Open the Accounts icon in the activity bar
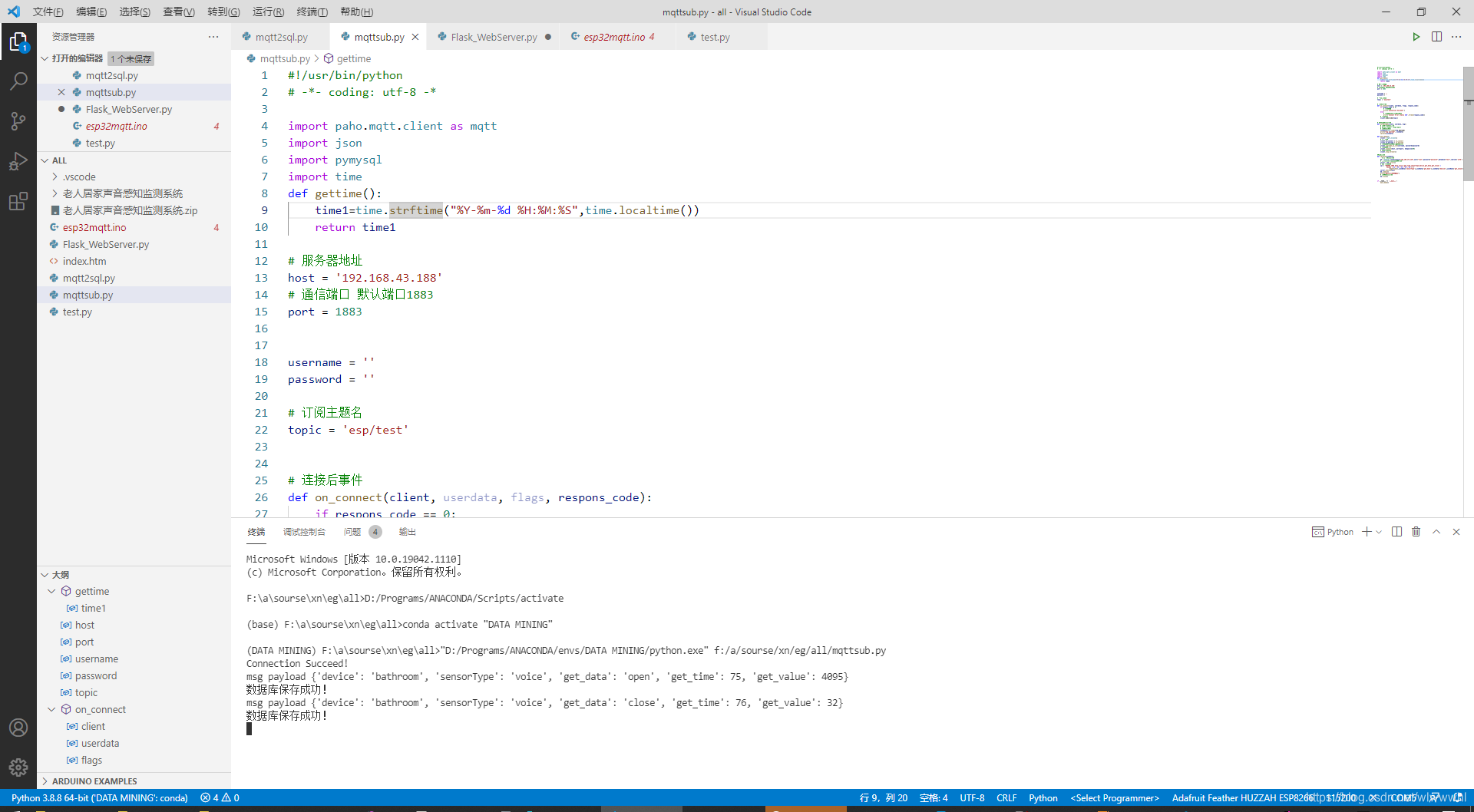 pos(18,728)
